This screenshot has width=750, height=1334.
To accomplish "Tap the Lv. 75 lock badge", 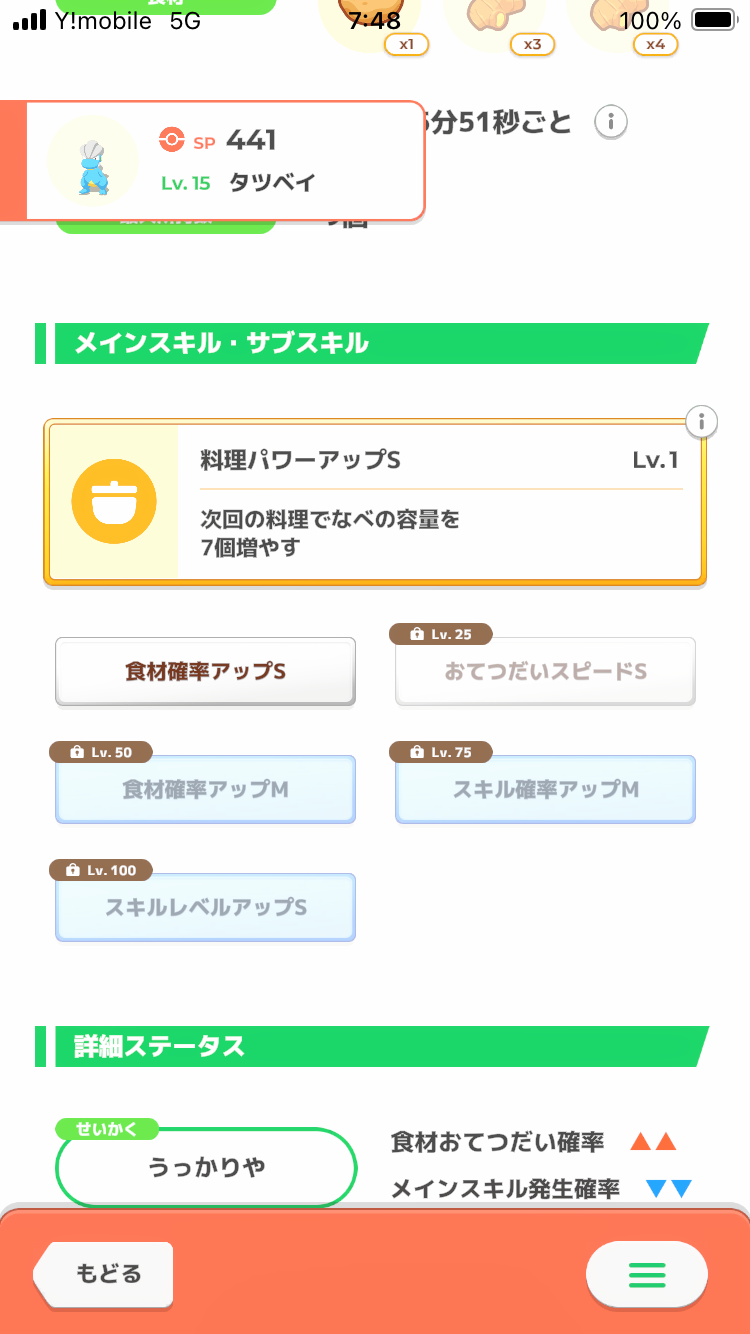I will click(x=444, y=752).
